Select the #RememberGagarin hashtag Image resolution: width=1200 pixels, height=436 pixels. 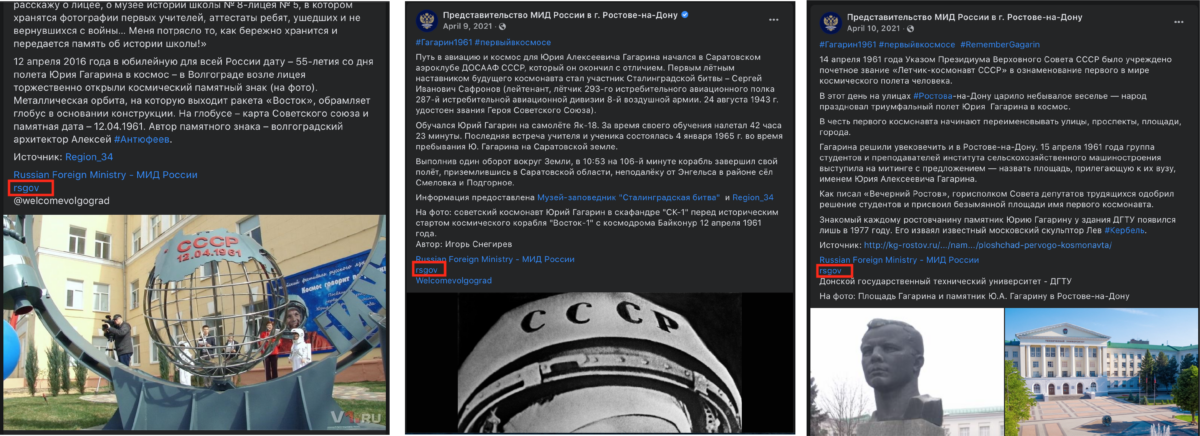[x=1000, y=47]
